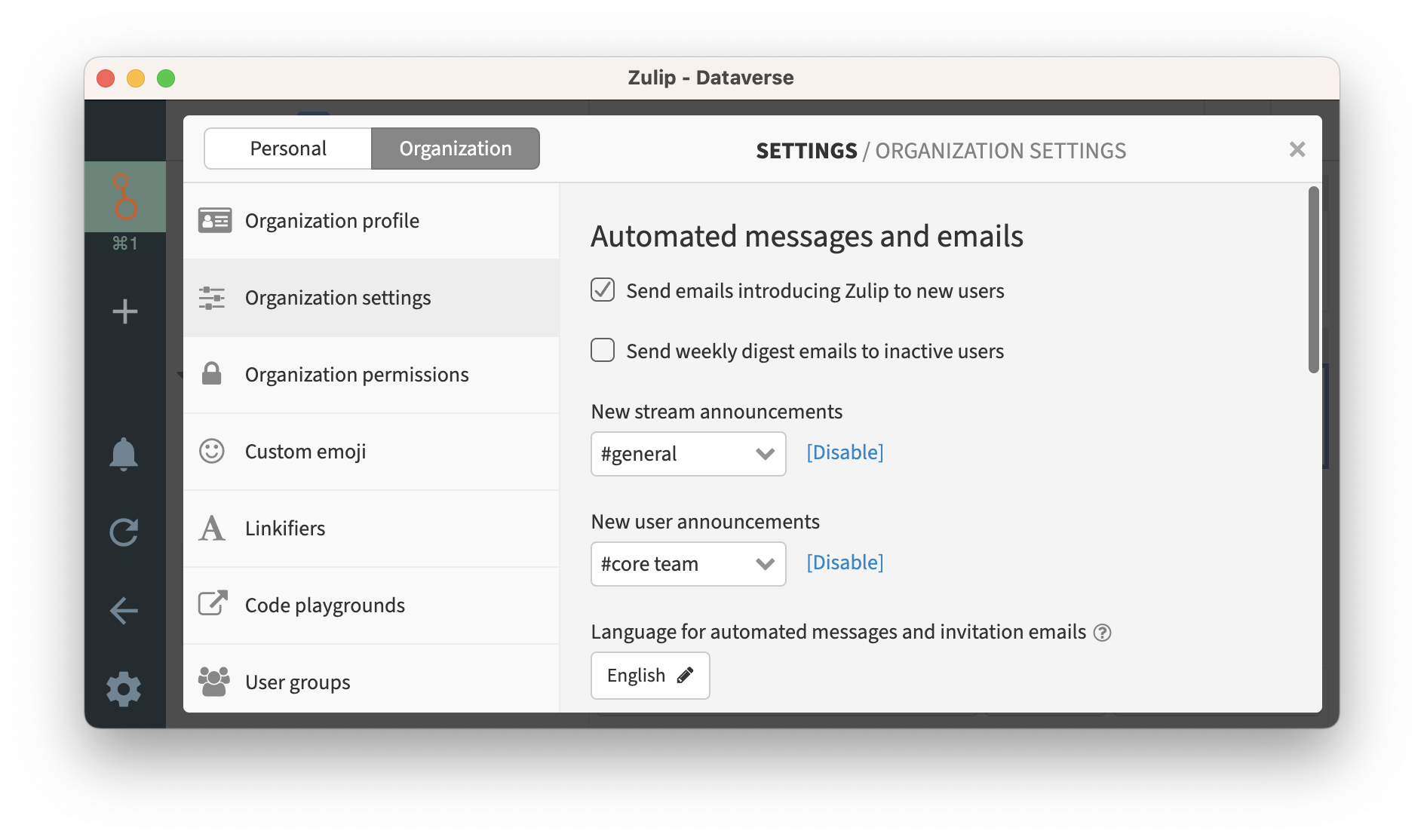Add a new organization with plus icon
The height and width of the screenshot is (840, 1424).
point(124,311)
